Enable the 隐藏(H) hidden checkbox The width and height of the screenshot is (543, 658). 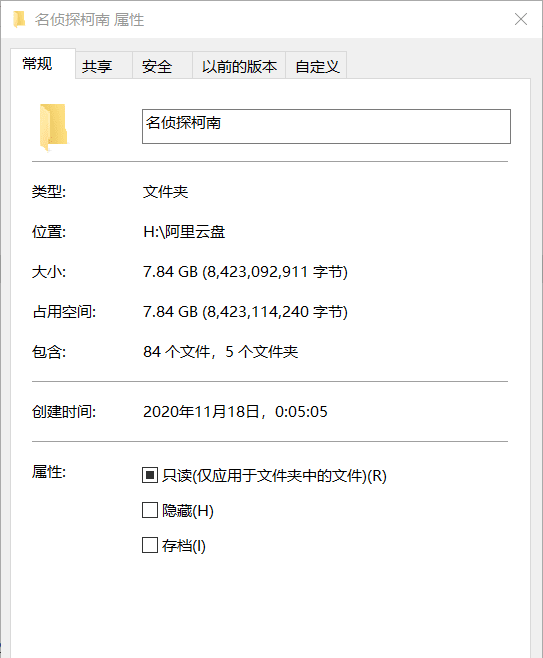pos(150,510)
